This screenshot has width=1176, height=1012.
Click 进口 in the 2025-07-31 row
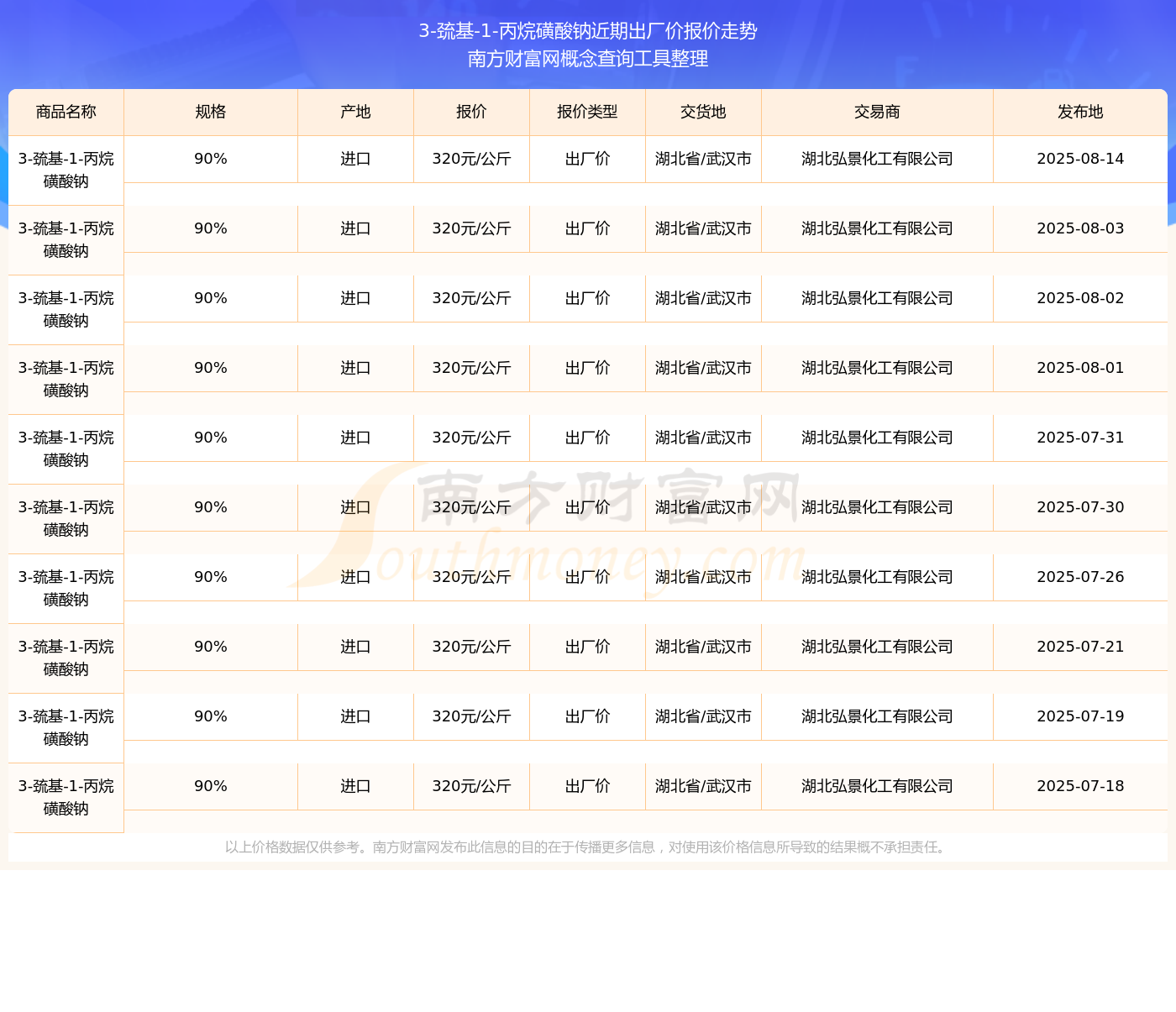click(x=355, y=438)
